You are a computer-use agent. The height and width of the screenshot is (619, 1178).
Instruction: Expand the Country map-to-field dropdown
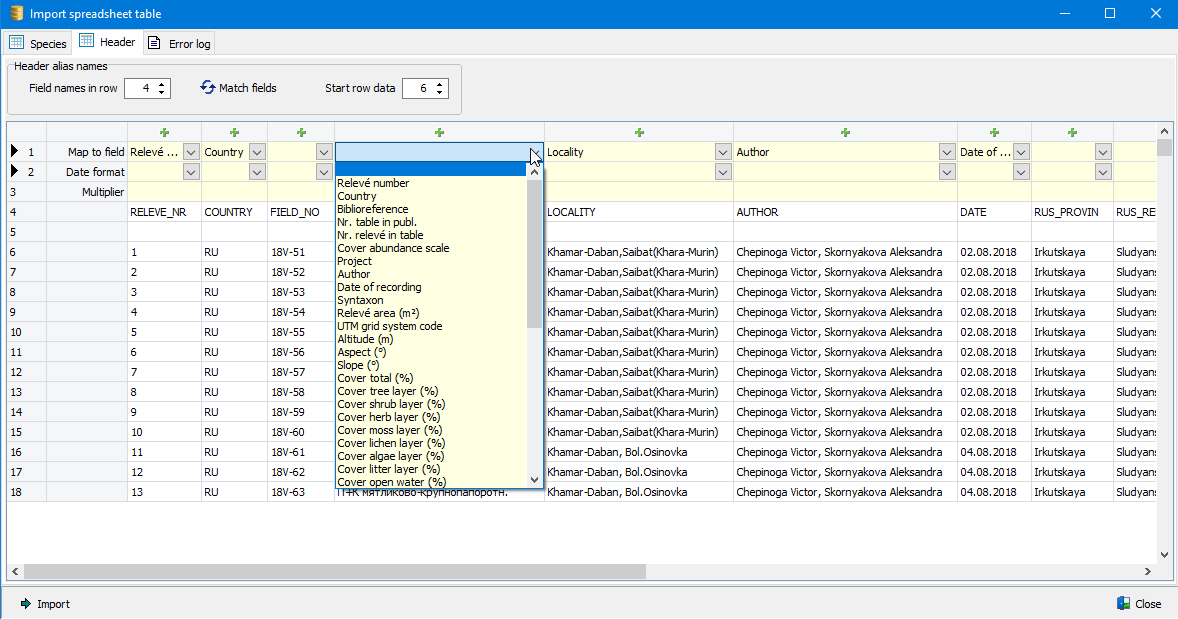click(x=257, y=152)
